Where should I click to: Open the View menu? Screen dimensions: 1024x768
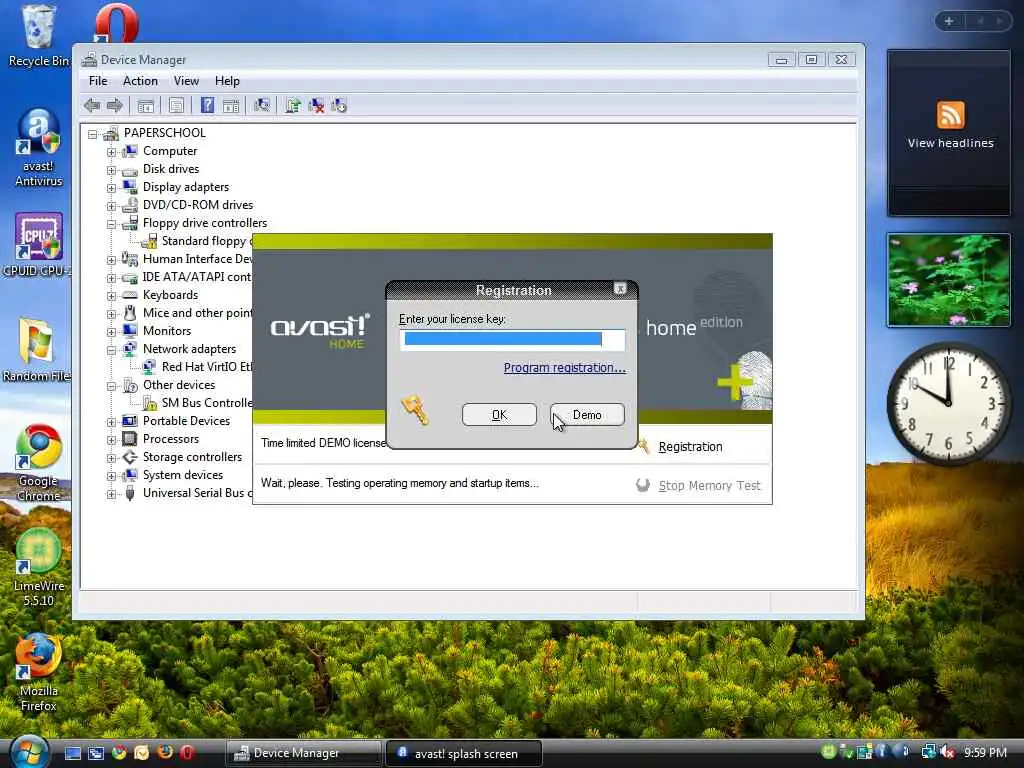(x=186, y=81)
